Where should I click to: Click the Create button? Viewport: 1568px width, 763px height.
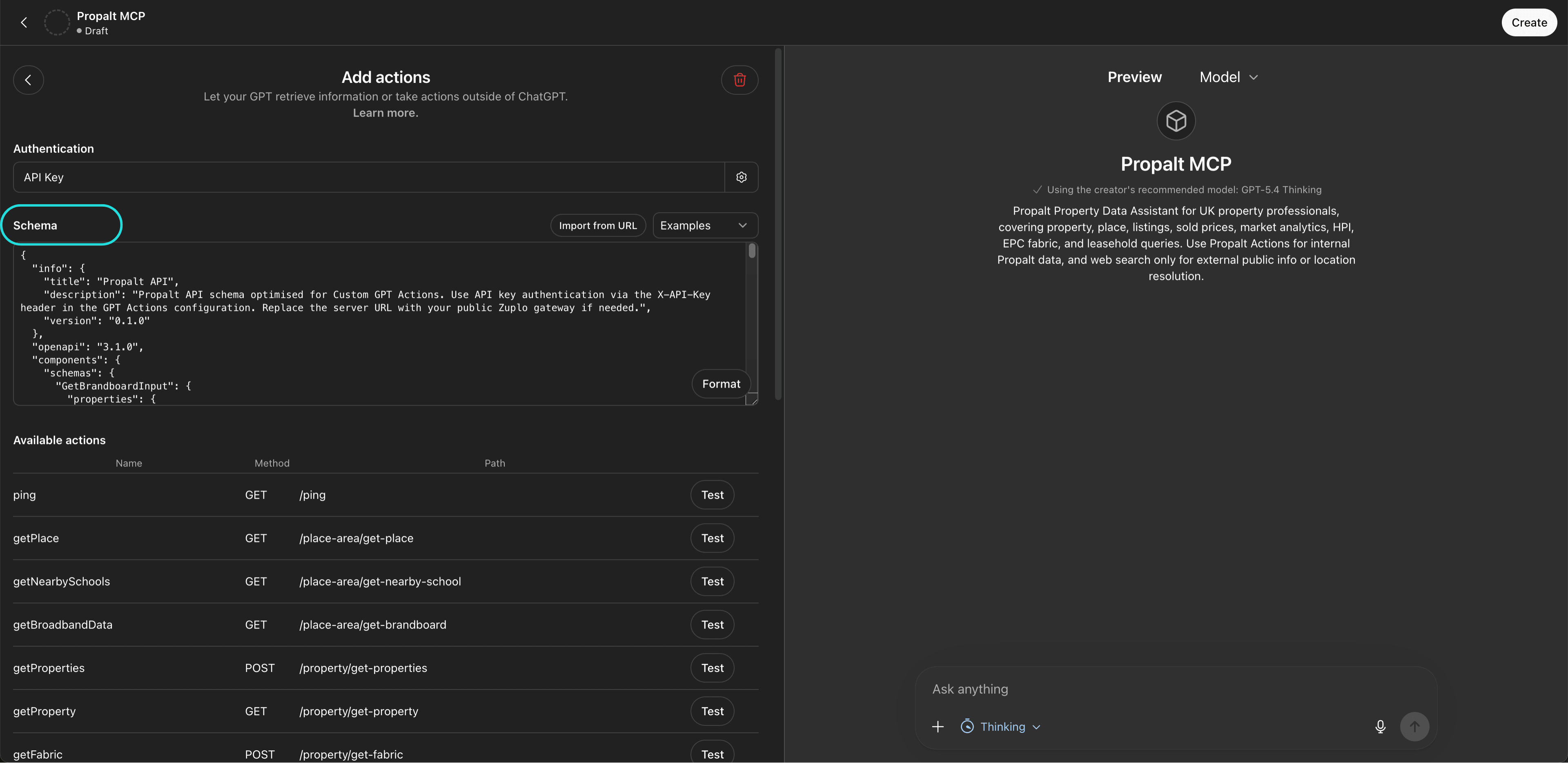1528,22
